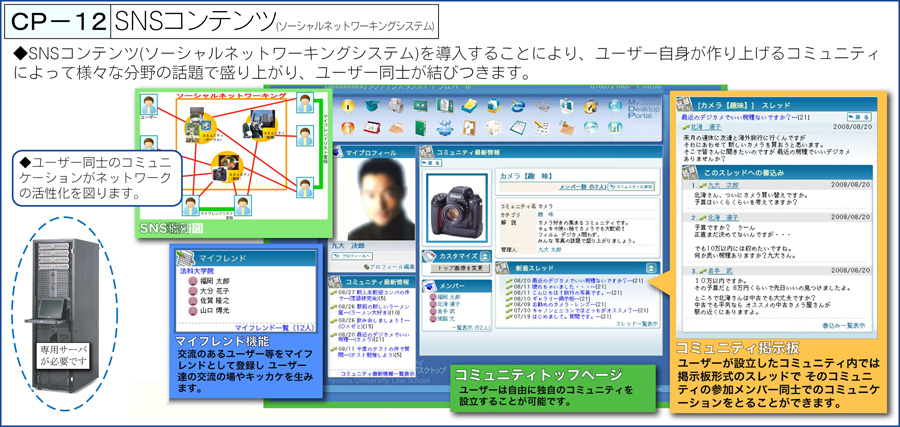Select friend 大分 花子 in マイフレンド
This screenshot has width=900, height=427.
click(215, 292)
